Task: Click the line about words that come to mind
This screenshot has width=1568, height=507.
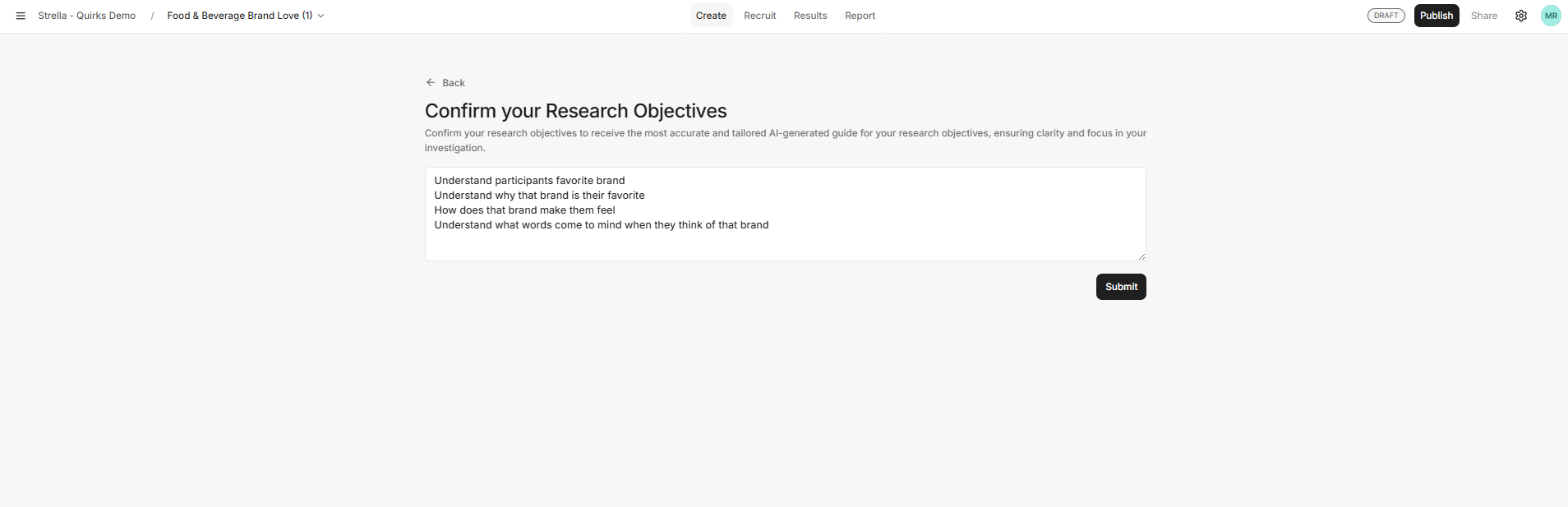Action: [602, 225]
